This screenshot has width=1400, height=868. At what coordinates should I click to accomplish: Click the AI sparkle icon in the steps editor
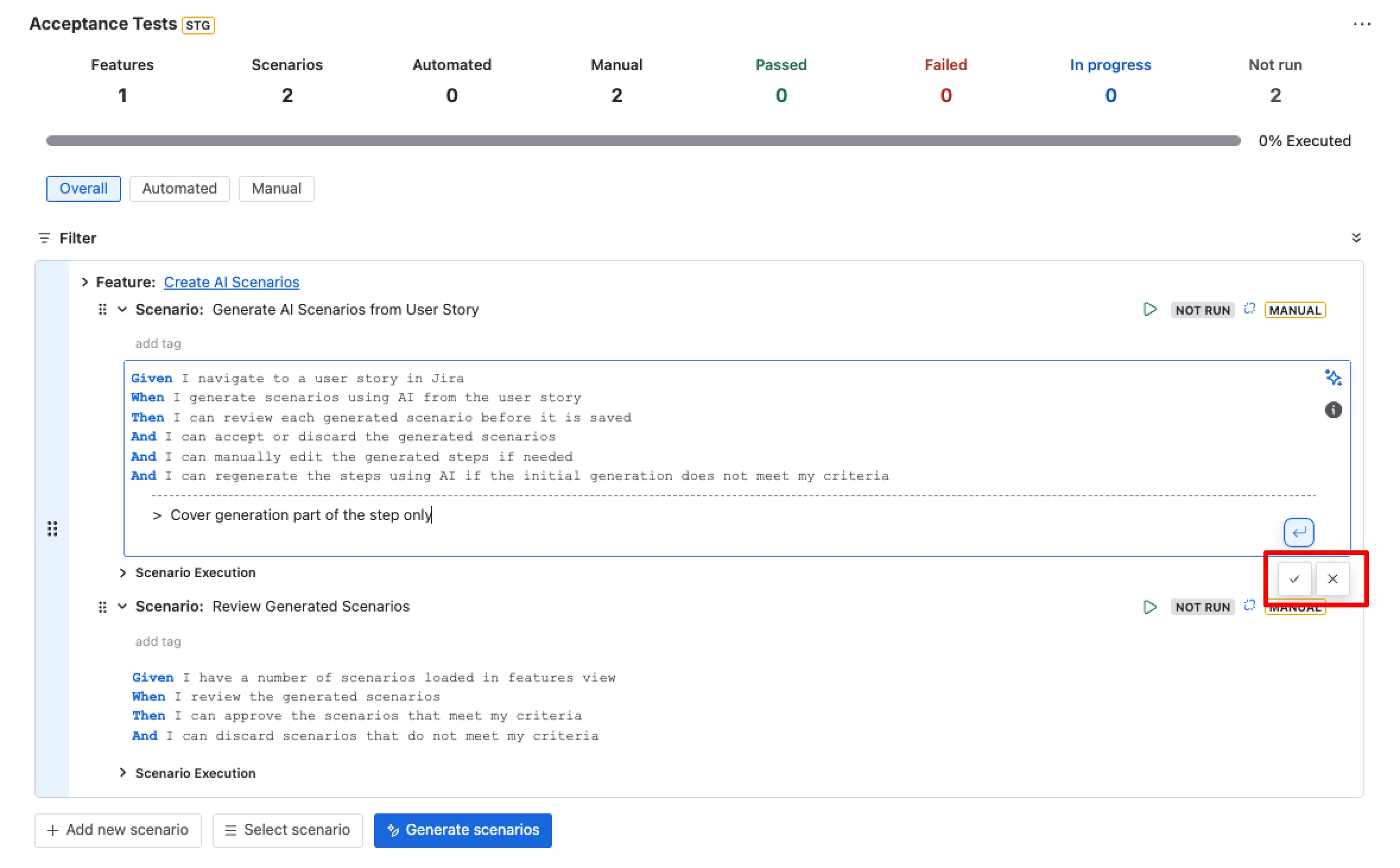tap(1333, 378)
